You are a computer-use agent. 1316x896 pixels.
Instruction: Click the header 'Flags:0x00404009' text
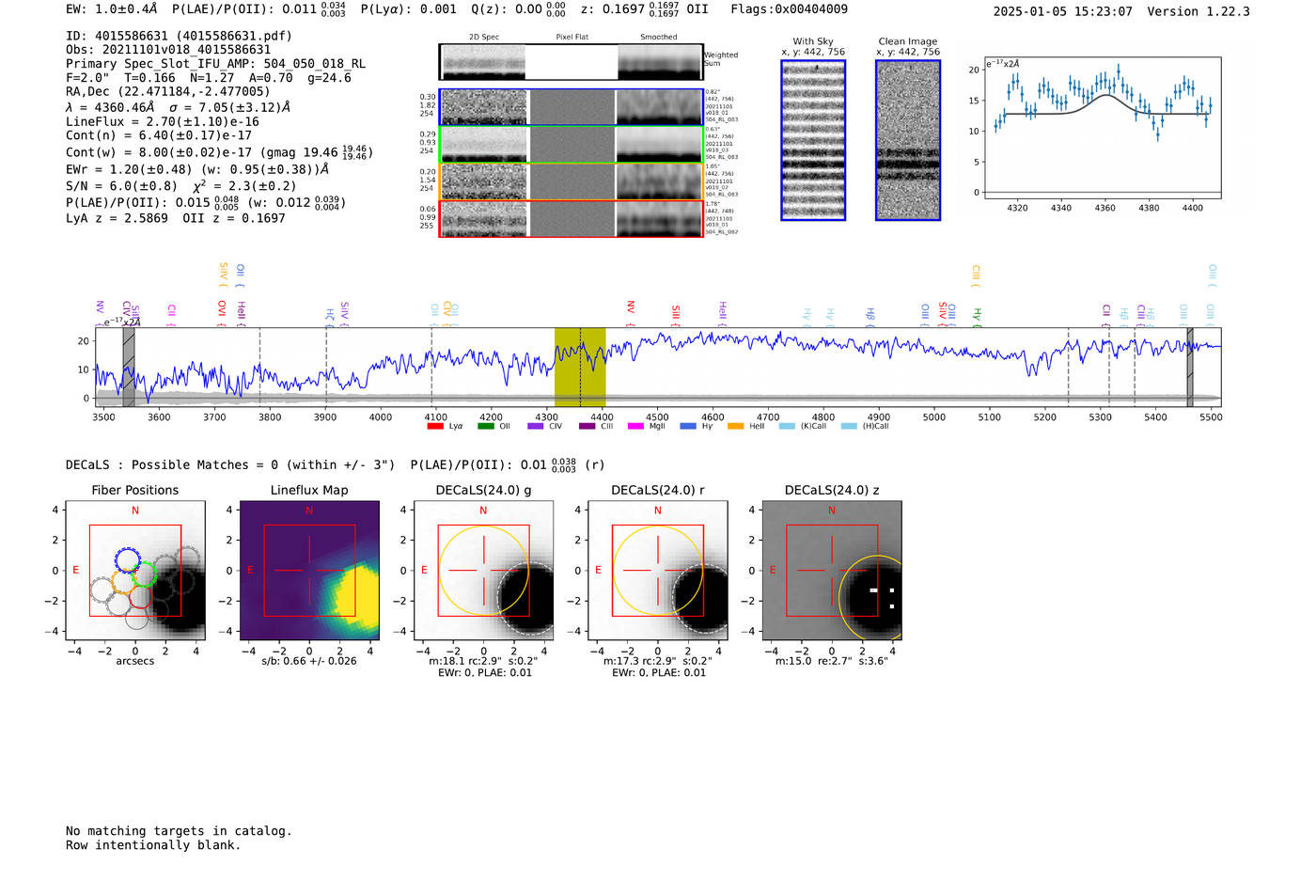point(790,9)
